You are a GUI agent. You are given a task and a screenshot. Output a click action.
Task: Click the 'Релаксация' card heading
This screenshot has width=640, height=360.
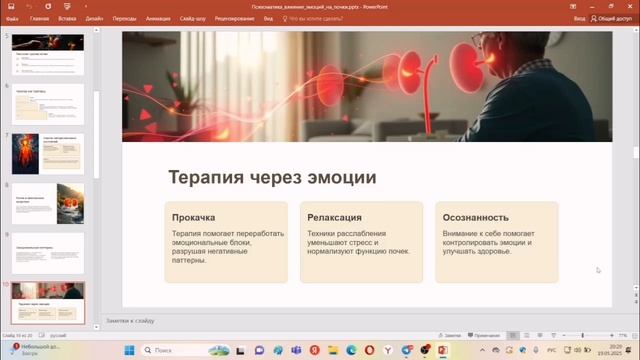(334, 218)
